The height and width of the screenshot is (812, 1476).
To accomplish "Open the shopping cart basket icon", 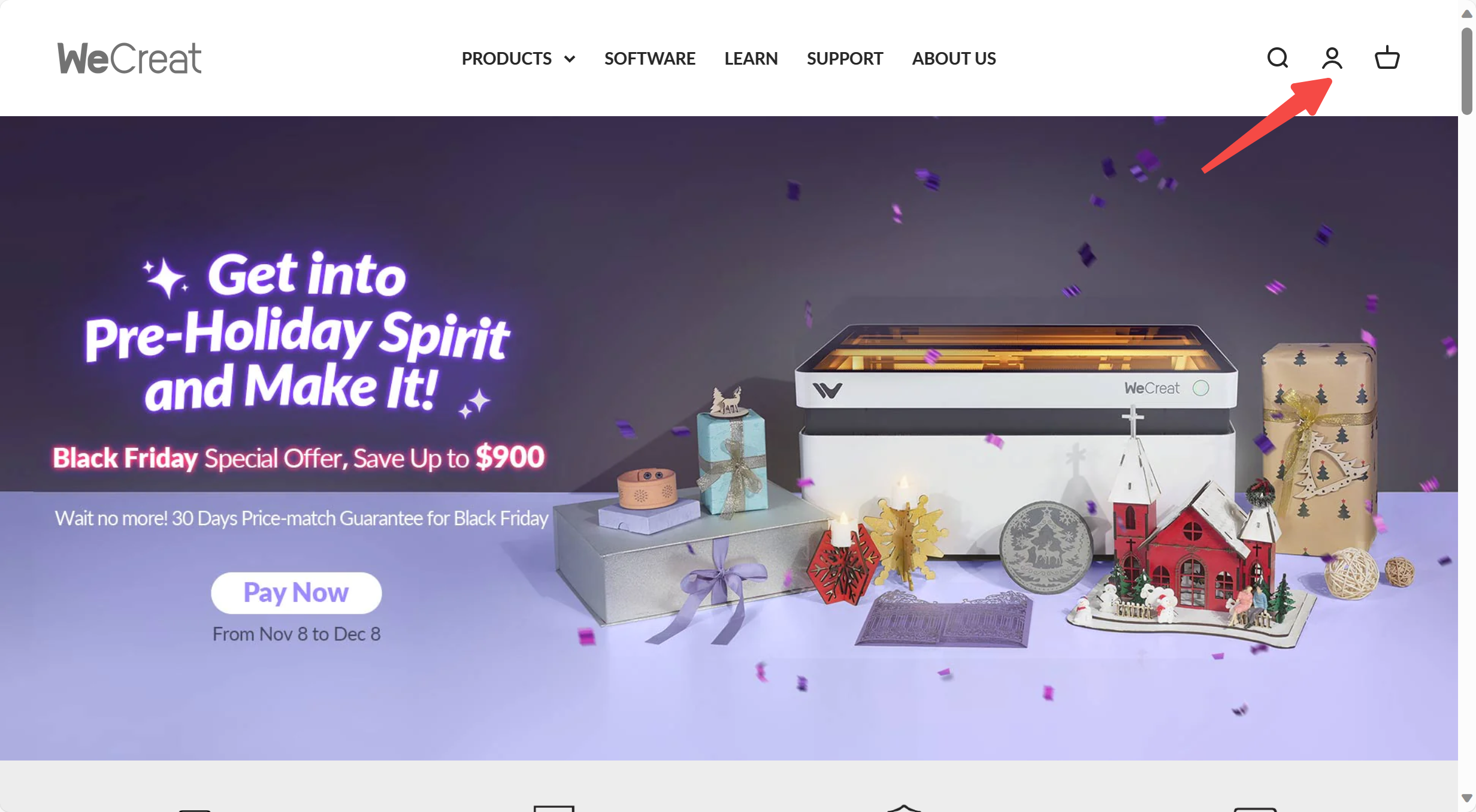I will (x=1387, y=58).
